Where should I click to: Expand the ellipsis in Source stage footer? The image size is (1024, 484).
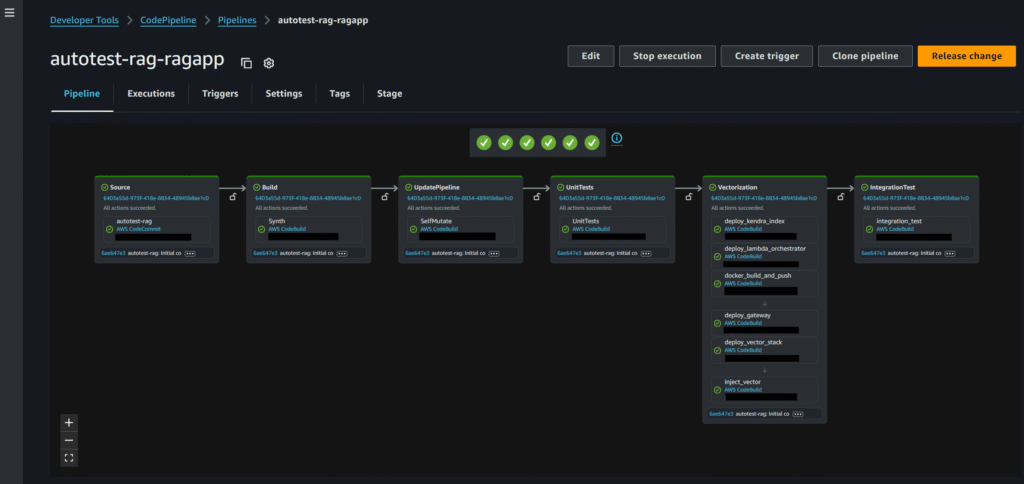190,254
